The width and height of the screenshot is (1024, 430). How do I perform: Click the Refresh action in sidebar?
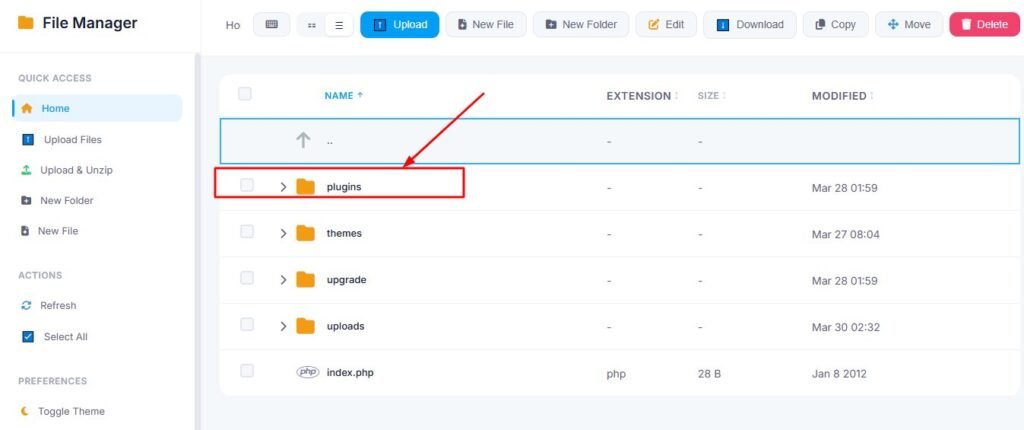point(57,306)
